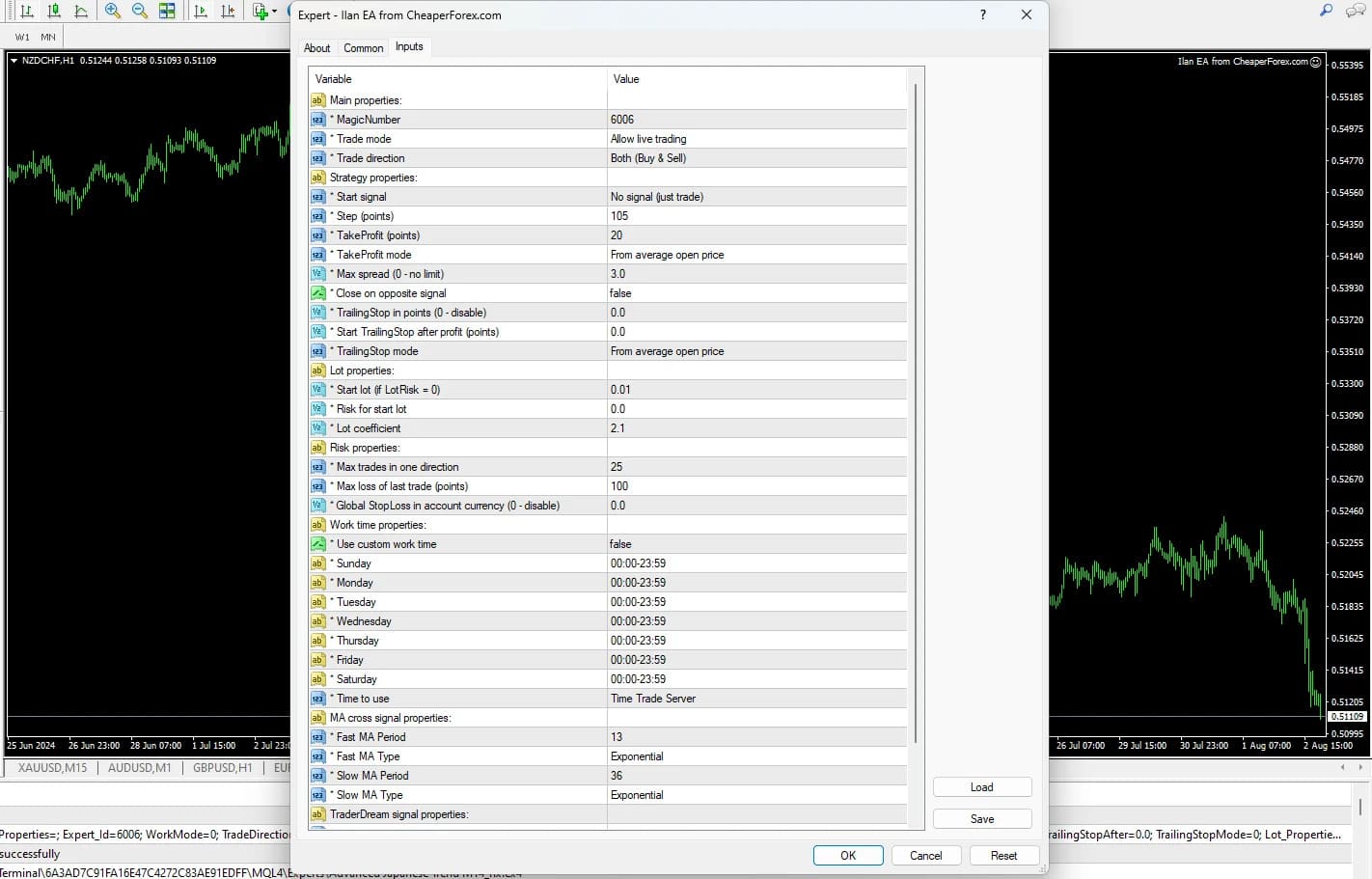
Task: Open the search magnifier in toolbar
Action: point(1327,11)
